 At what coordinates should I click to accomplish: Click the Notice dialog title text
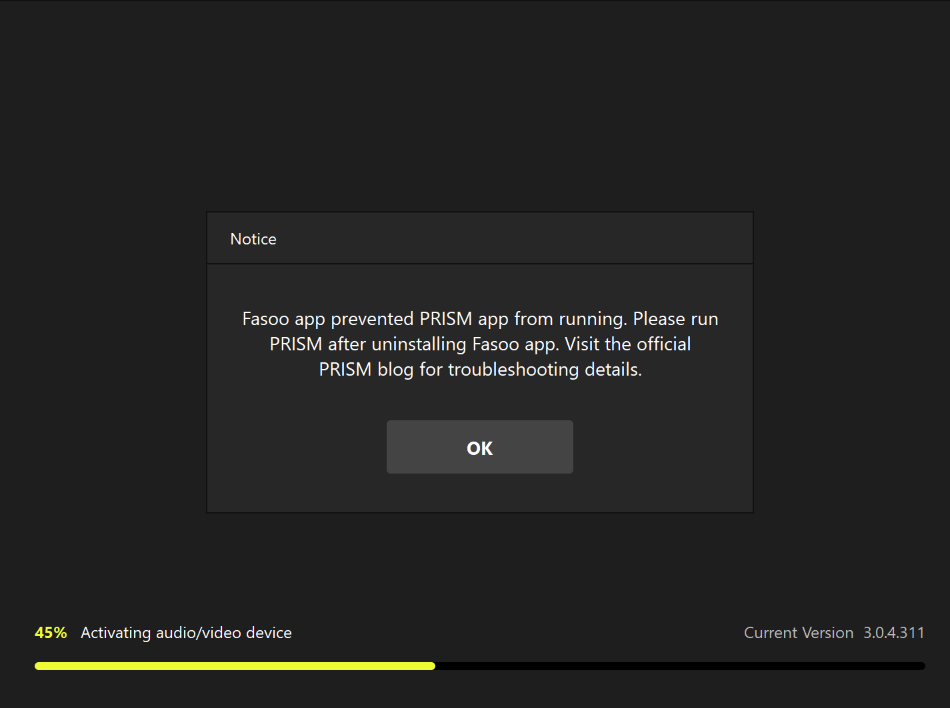click(x=253, y=239)
